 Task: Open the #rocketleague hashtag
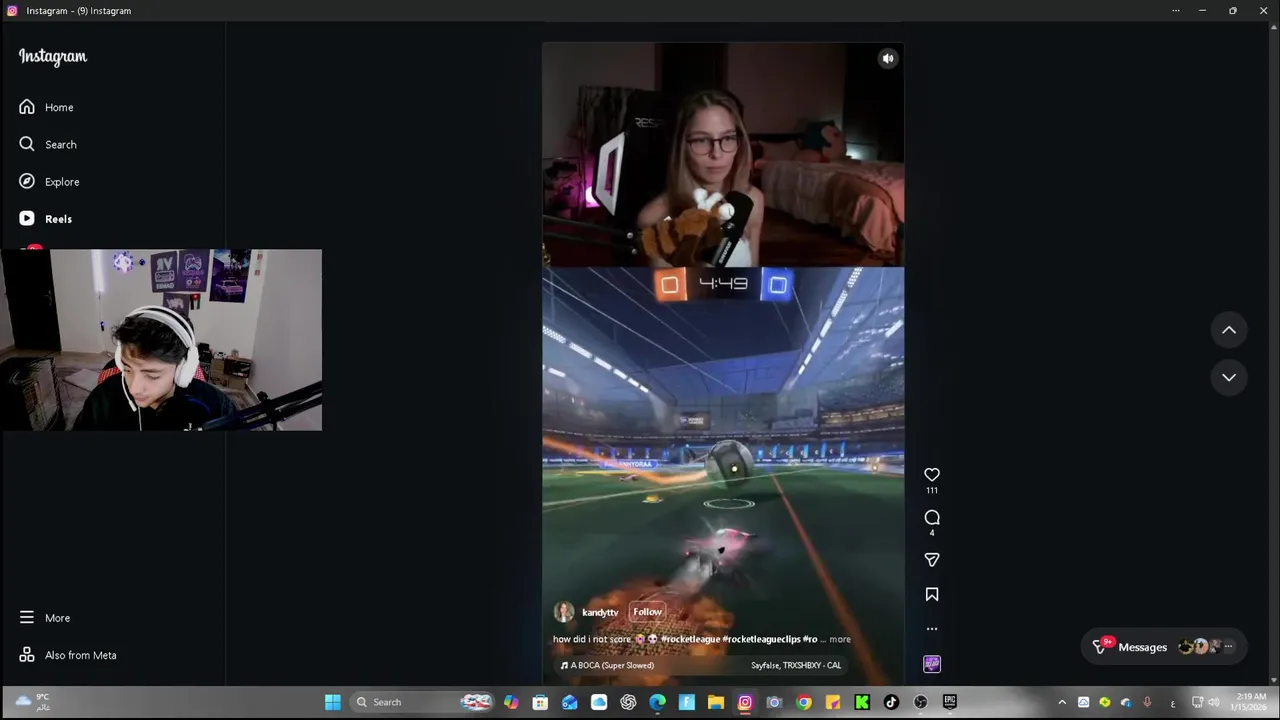tap(690, 639)
